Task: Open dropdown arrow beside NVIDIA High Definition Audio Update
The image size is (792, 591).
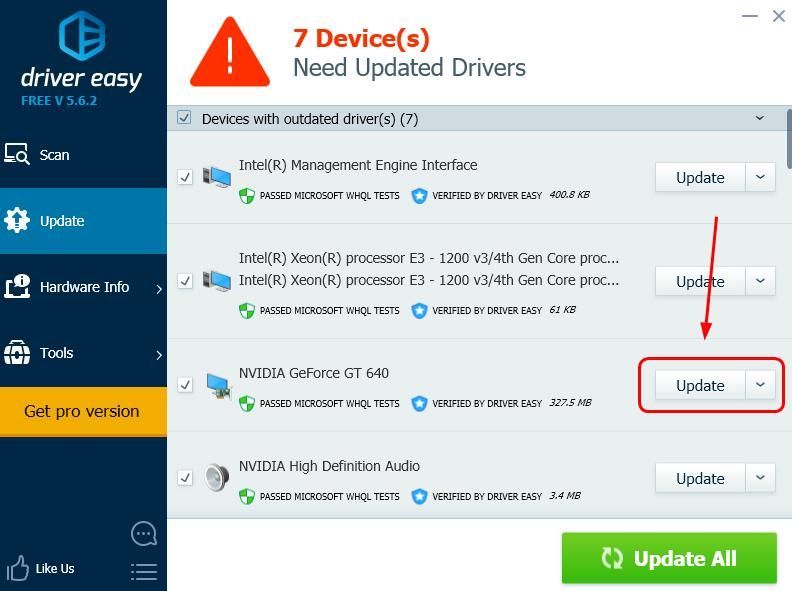Action: (x=760, y=478)
